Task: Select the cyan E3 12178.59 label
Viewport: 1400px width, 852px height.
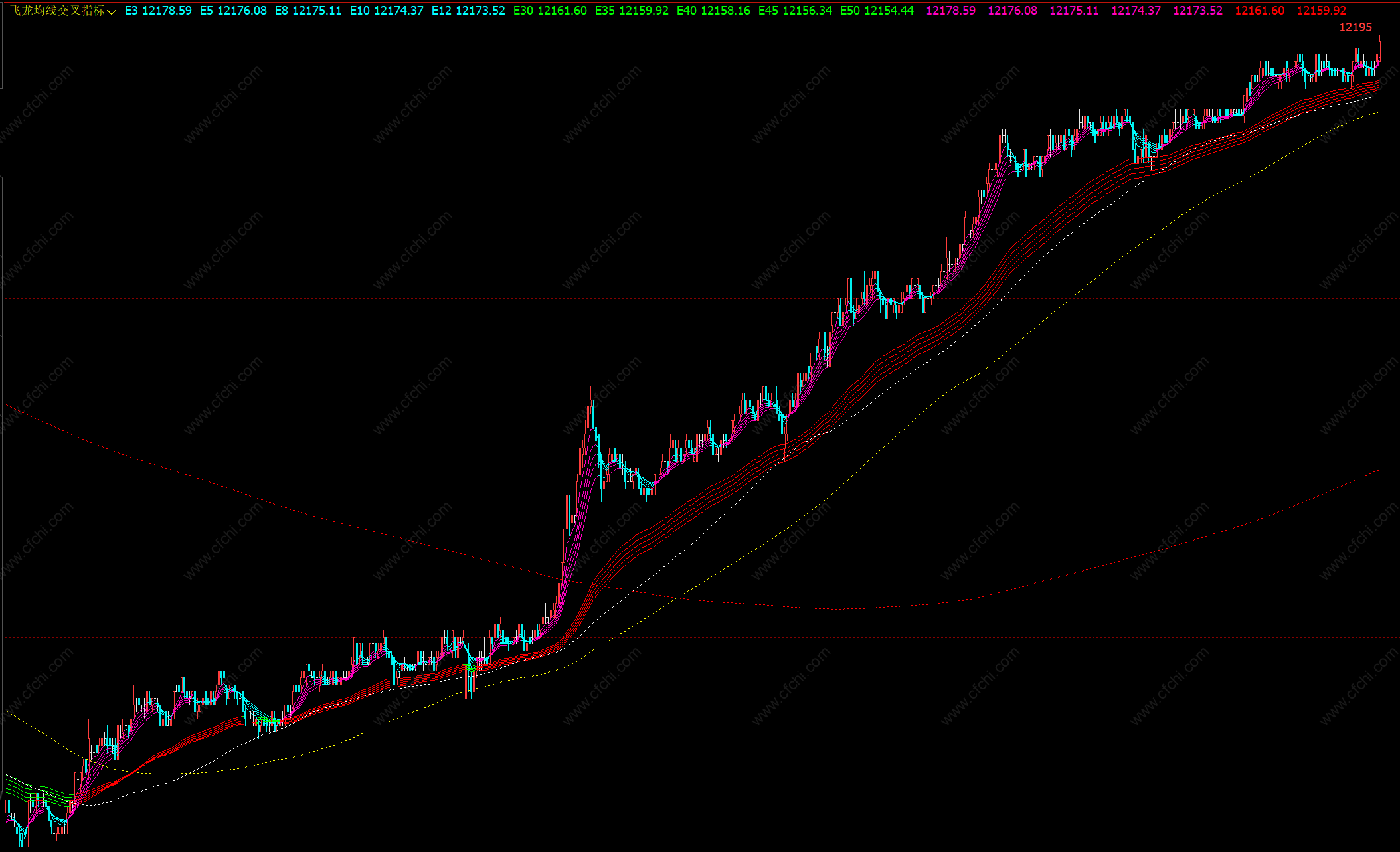Action: point(158,11)
